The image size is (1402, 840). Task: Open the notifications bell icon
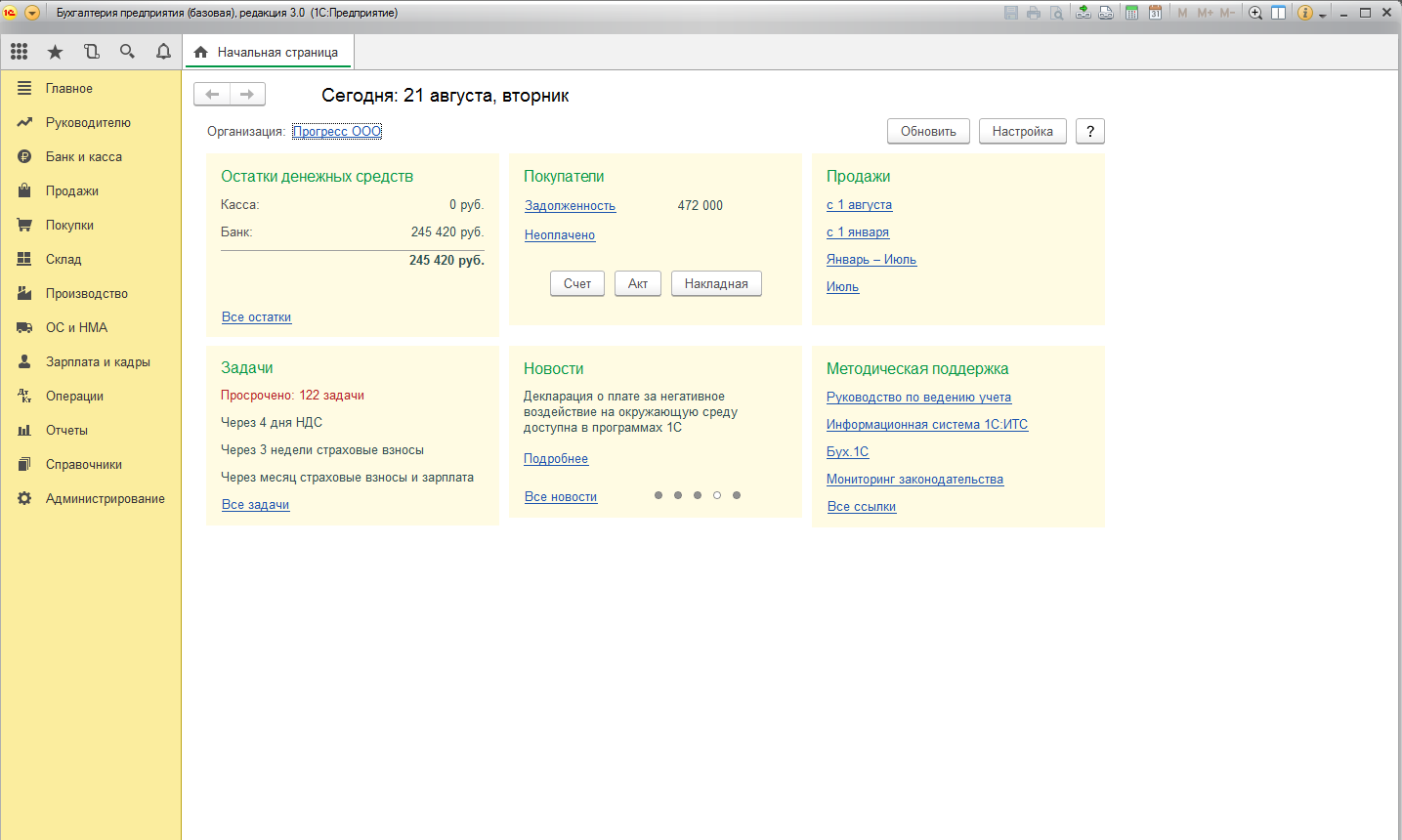[163, 52]
